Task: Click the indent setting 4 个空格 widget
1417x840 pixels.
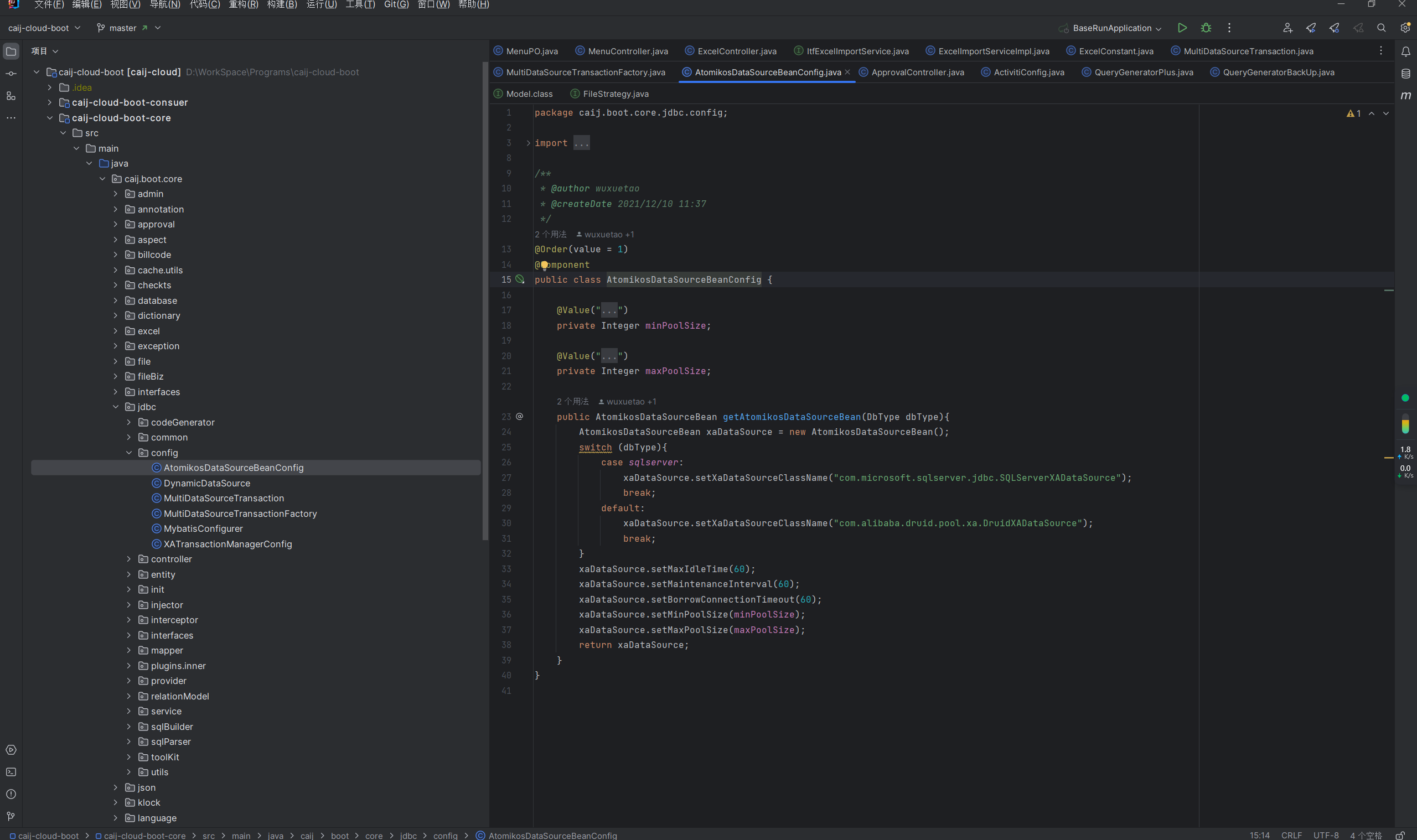Action: (x=1366, y=836)
